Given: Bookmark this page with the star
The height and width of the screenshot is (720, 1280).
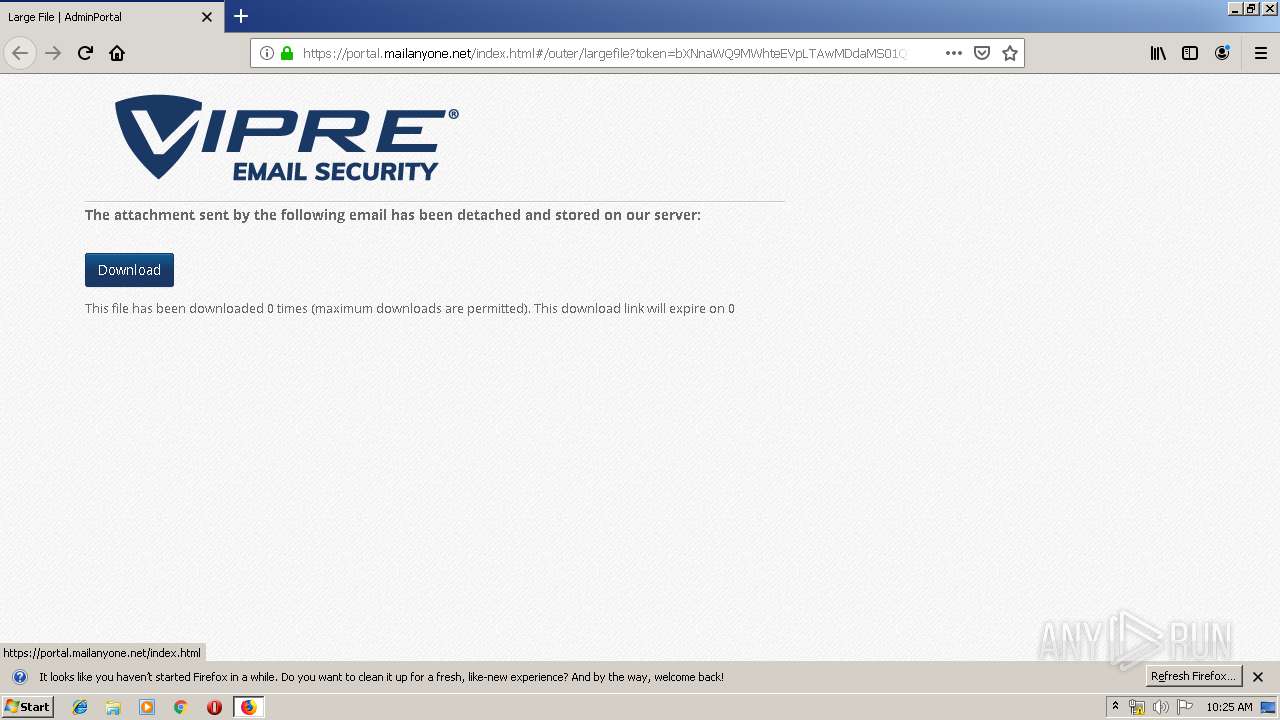Looking at the screenshot, I should point(1010,53).
